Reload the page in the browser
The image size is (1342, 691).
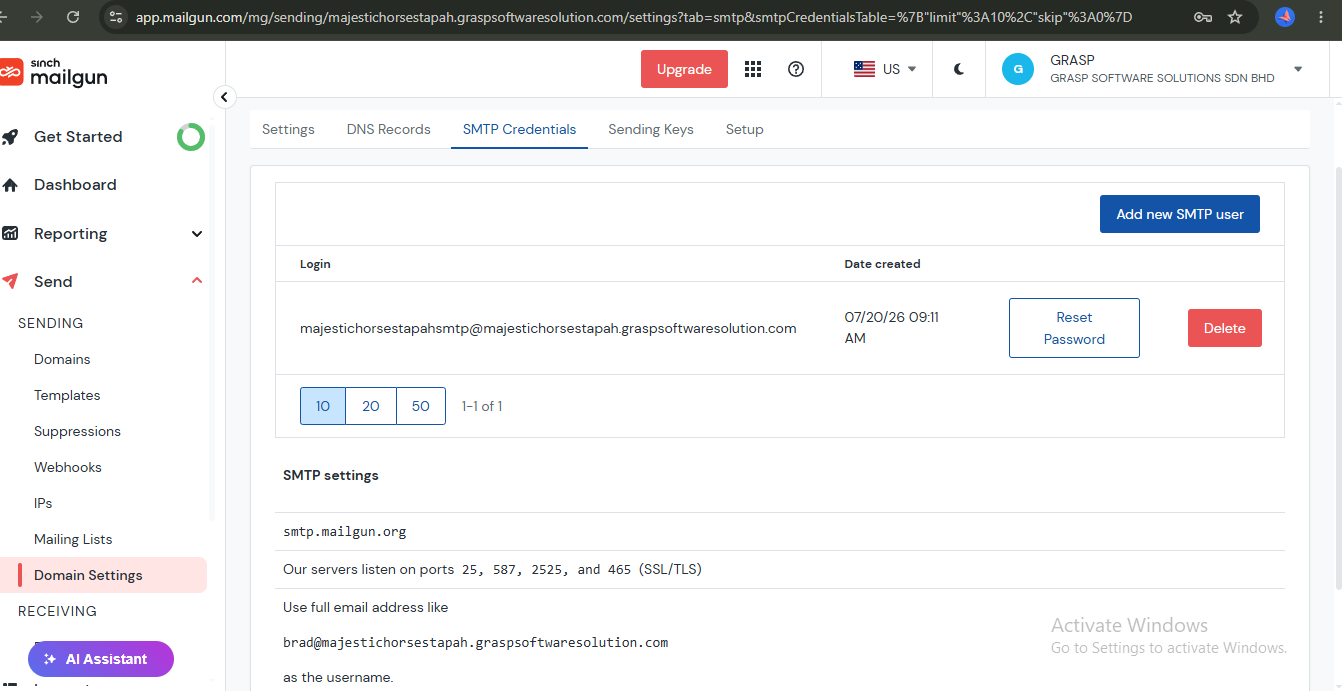tap(73, 17)
